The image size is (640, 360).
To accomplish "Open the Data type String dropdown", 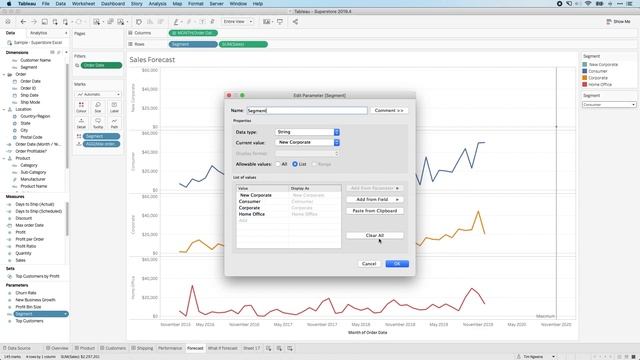I will [x=308, y=132].
